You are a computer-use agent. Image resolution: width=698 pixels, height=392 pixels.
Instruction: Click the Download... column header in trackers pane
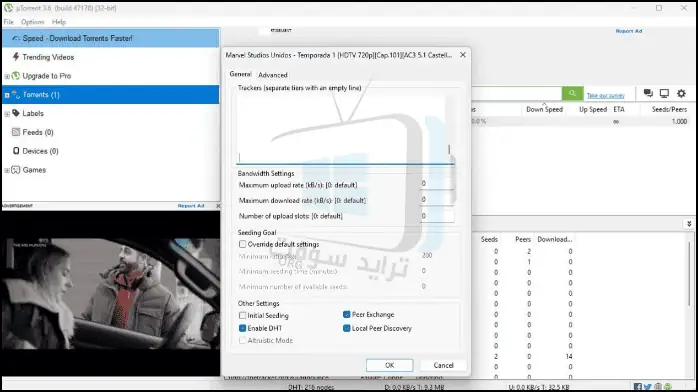554,239
